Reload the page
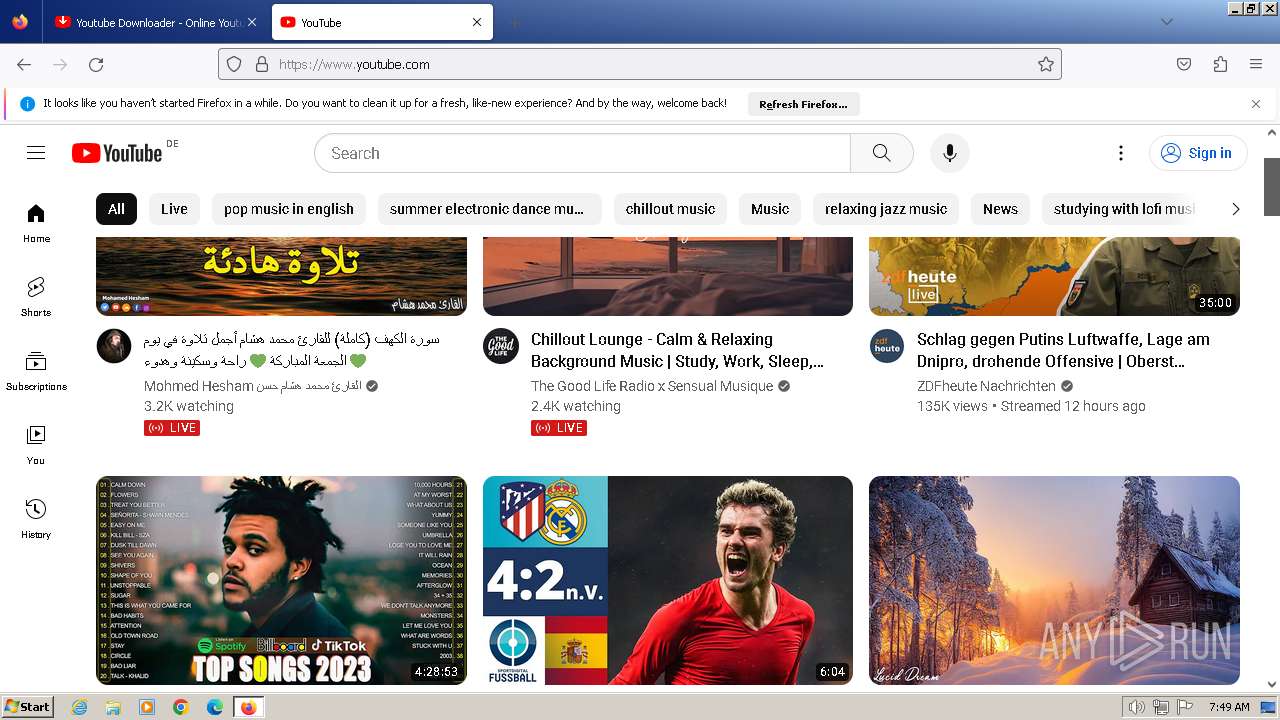Screen dimensions: 1280x720 point(96,64)
